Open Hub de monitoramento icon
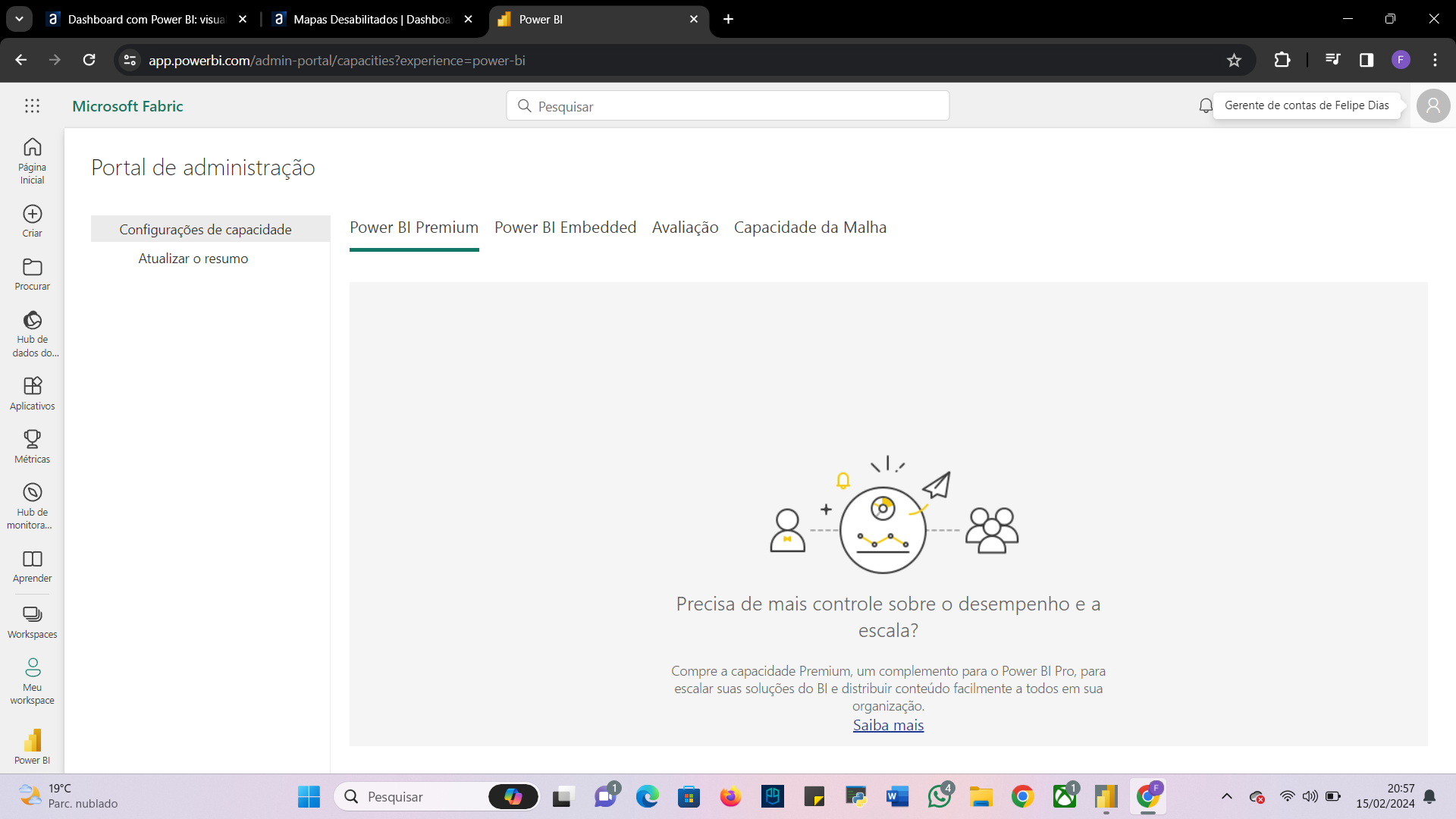This screenshot has height=819, width=1456. (32, 492)
